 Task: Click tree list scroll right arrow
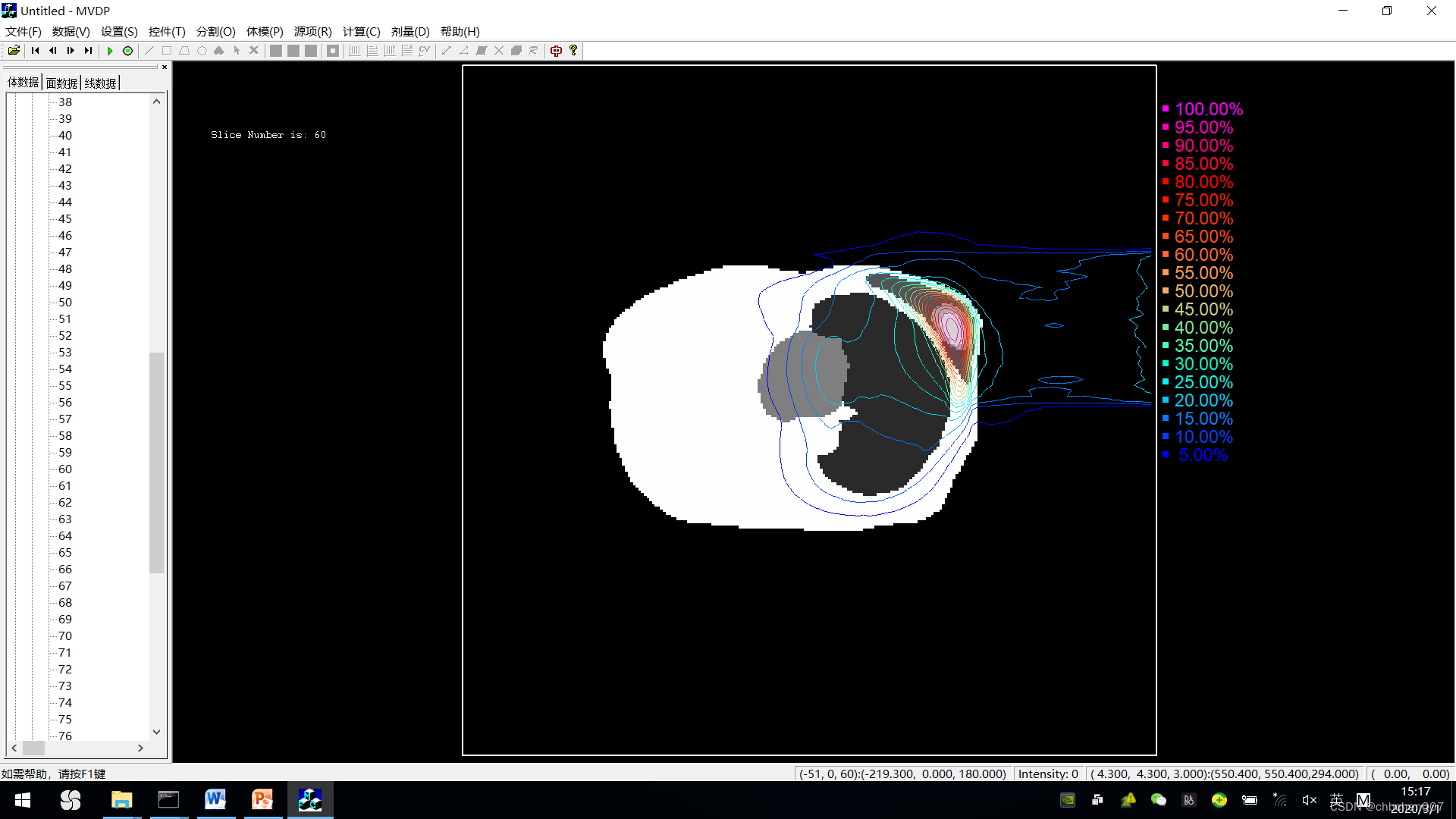pos(140,748)
